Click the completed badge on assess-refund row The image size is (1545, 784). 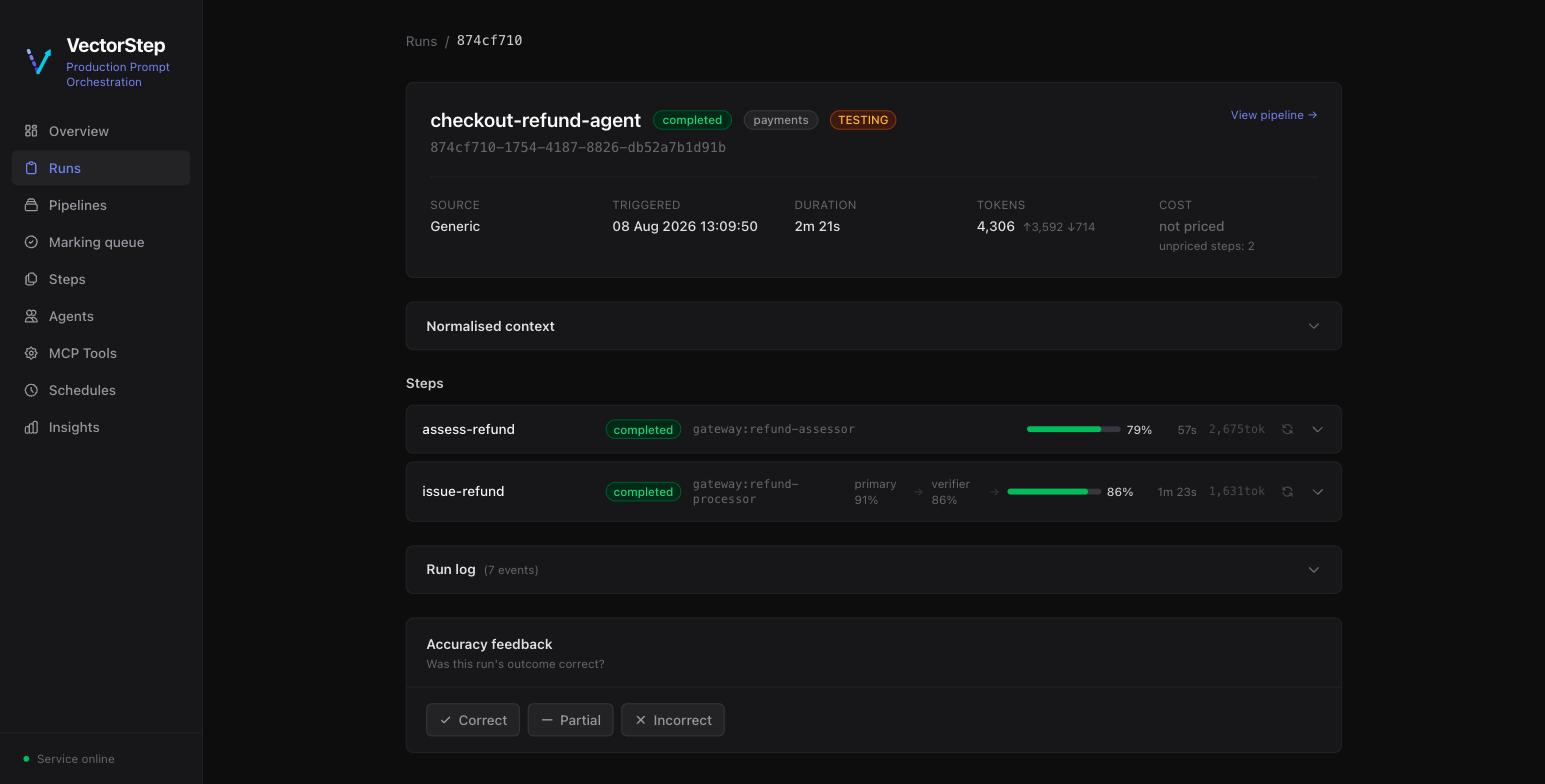click(643, 430)
